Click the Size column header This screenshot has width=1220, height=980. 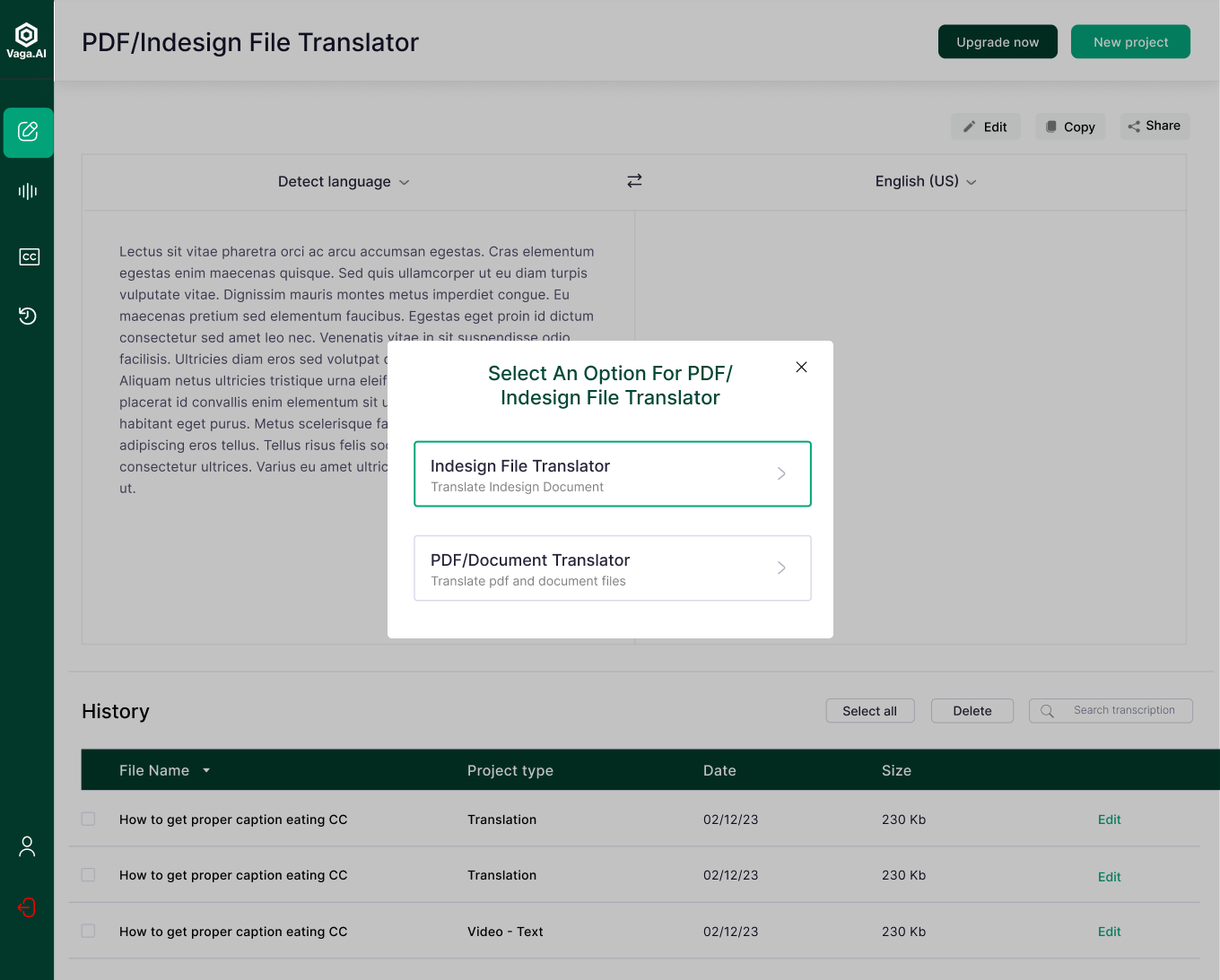pyautogui.click(x=896, y=770)
